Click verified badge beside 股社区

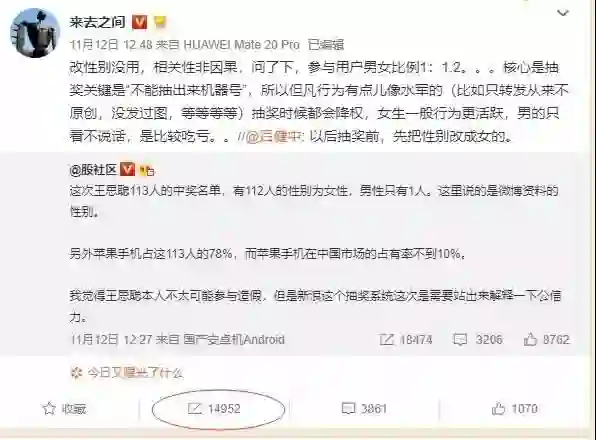pos(127,169)
